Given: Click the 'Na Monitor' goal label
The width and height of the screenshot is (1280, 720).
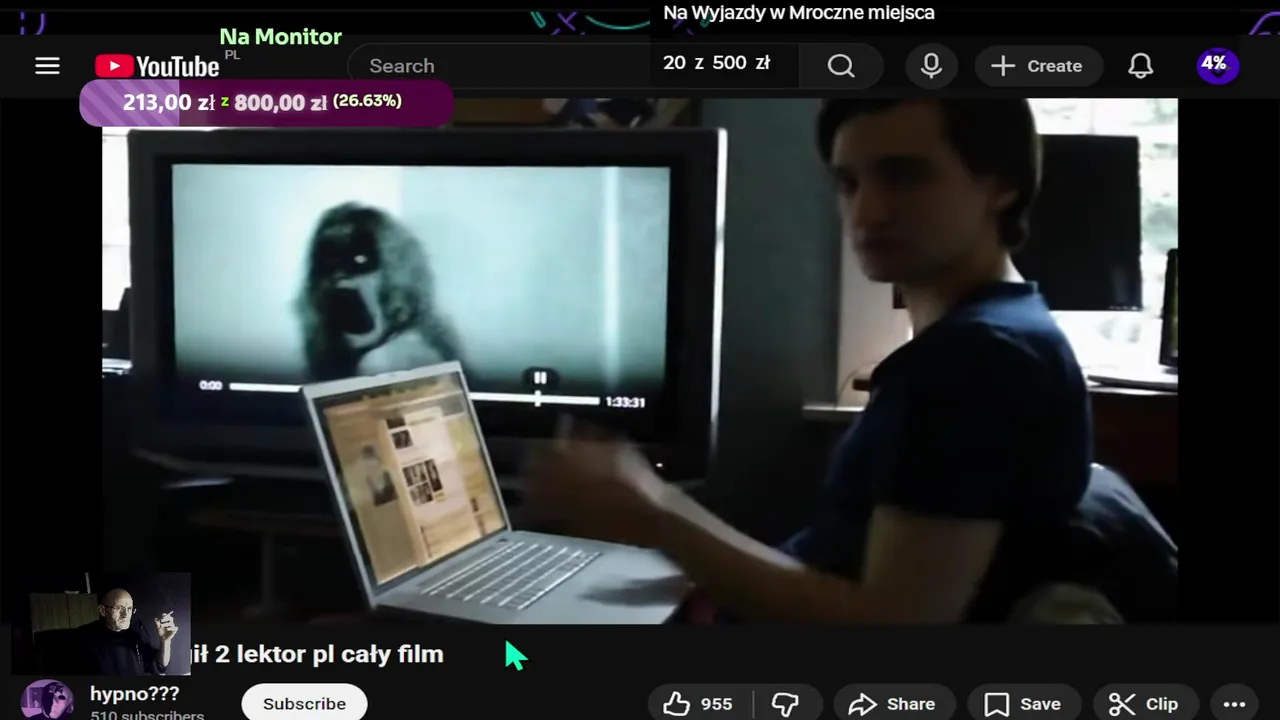Looking at the screenshot, I should click(x=281, y=37).
